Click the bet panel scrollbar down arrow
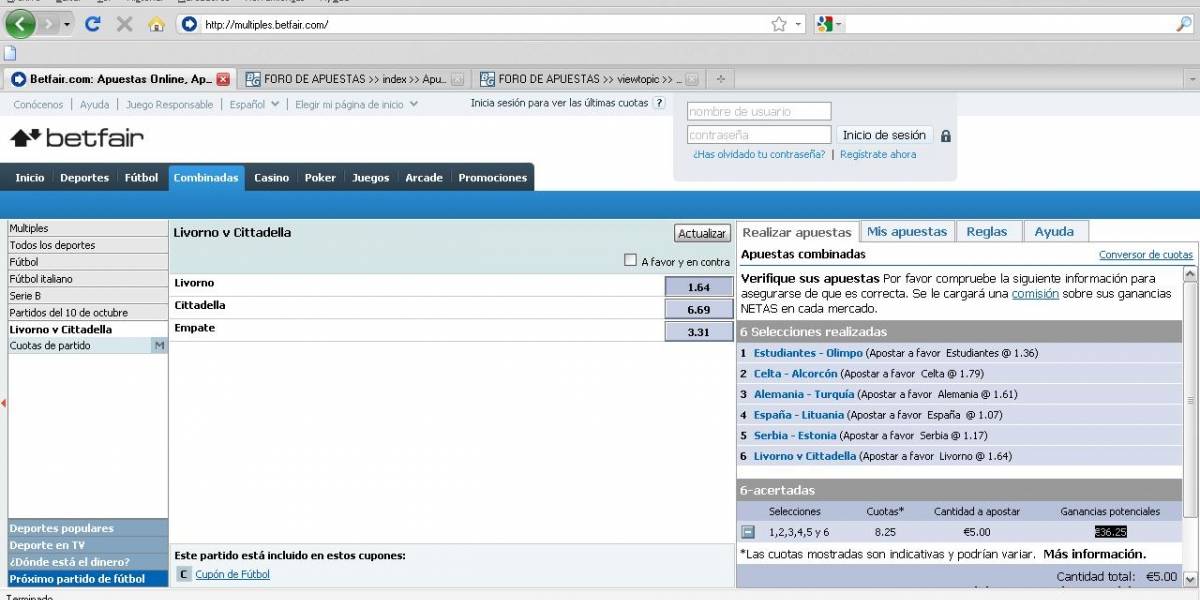The image size is (1200, 600). (1190, 579)
